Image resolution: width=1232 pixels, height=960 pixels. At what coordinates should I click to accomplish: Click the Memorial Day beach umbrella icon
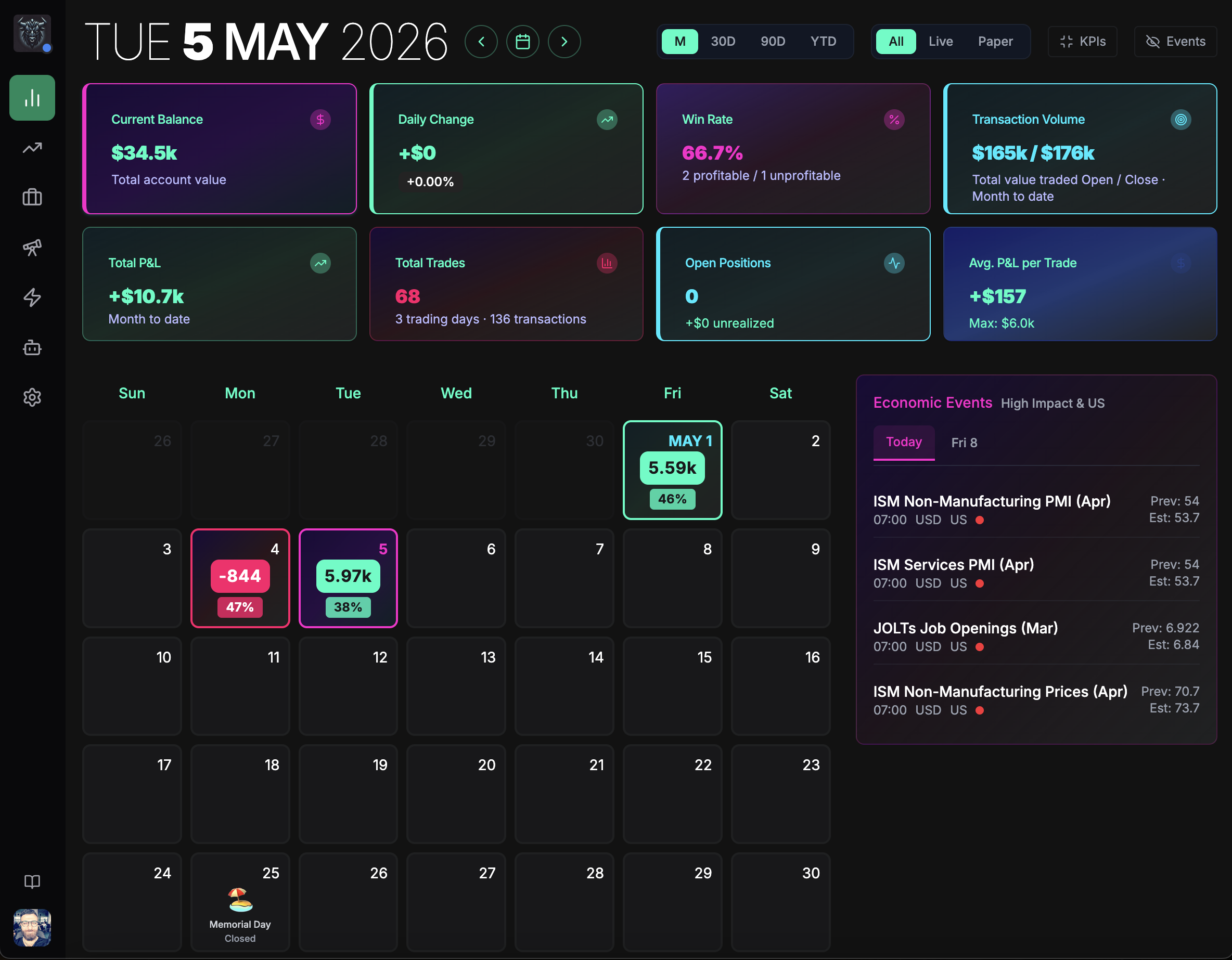pyautogui.click(x=240, y=900)
